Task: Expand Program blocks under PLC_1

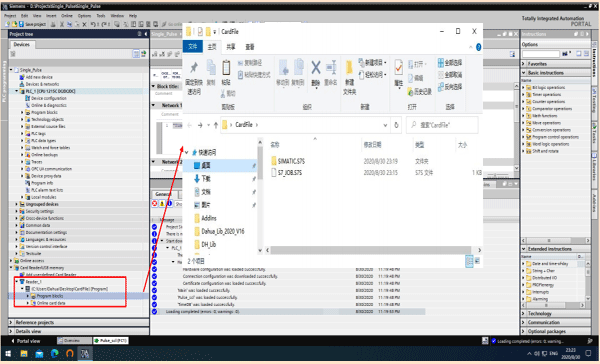Action: click(22, 112)
